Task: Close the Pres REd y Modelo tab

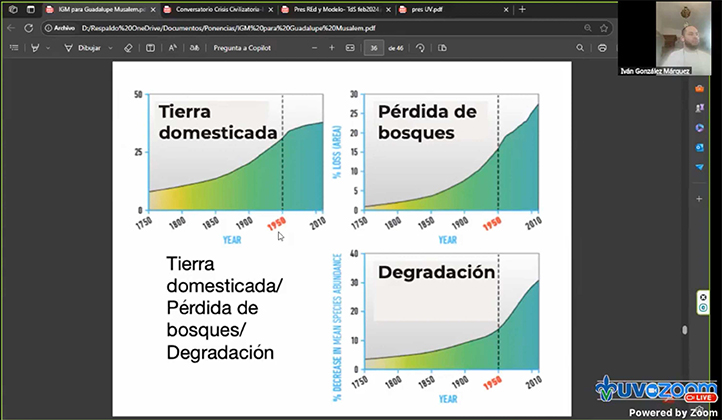Action: 389,10
